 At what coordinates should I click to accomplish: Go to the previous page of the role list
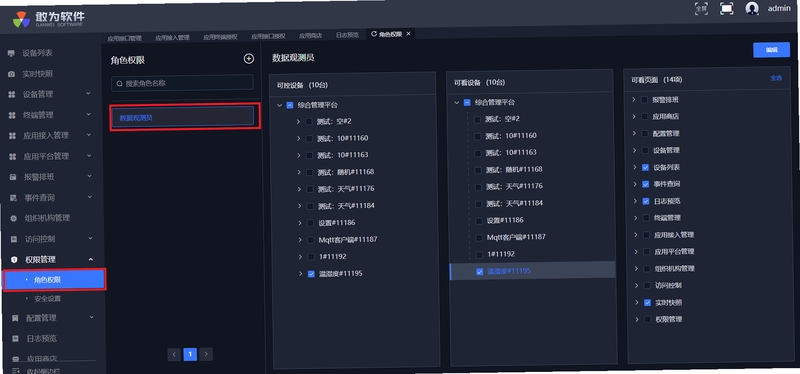(174, 354)
